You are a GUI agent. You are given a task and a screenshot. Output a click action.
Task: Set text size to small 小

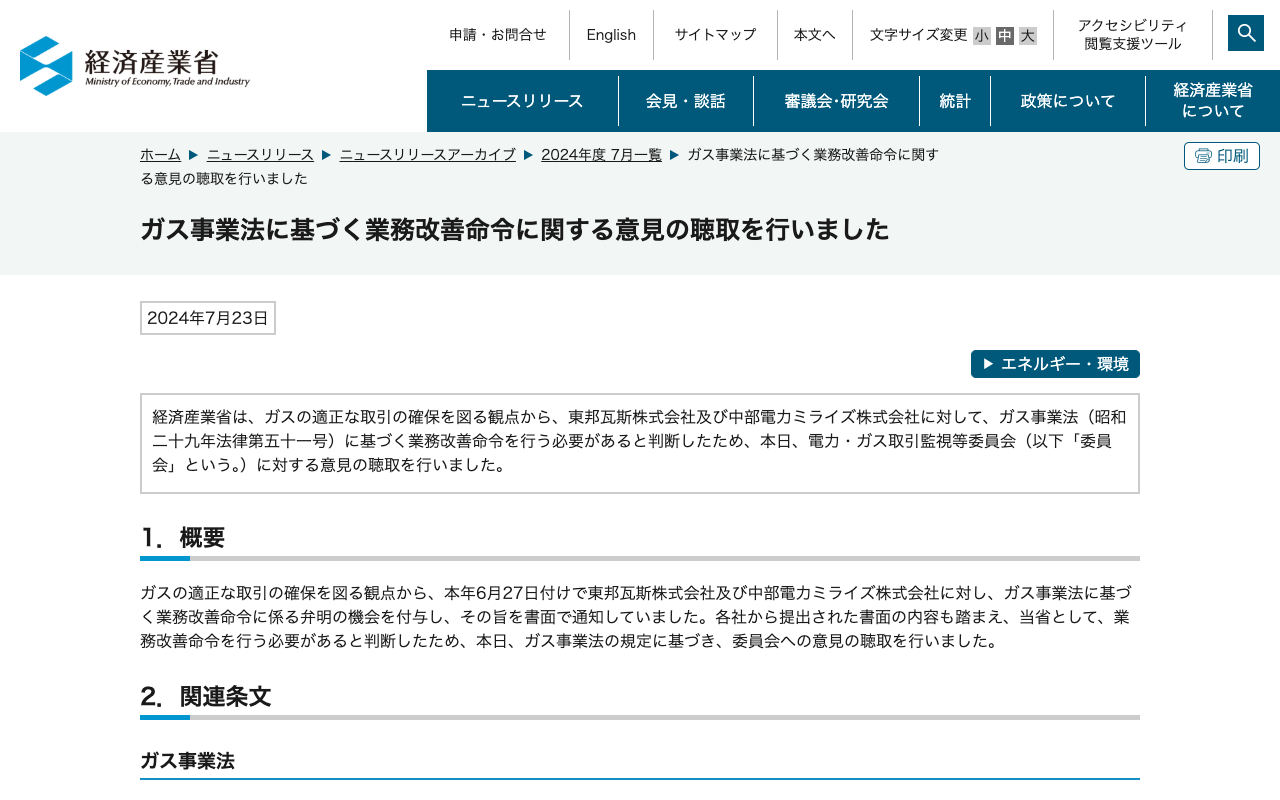coord(982,36)
